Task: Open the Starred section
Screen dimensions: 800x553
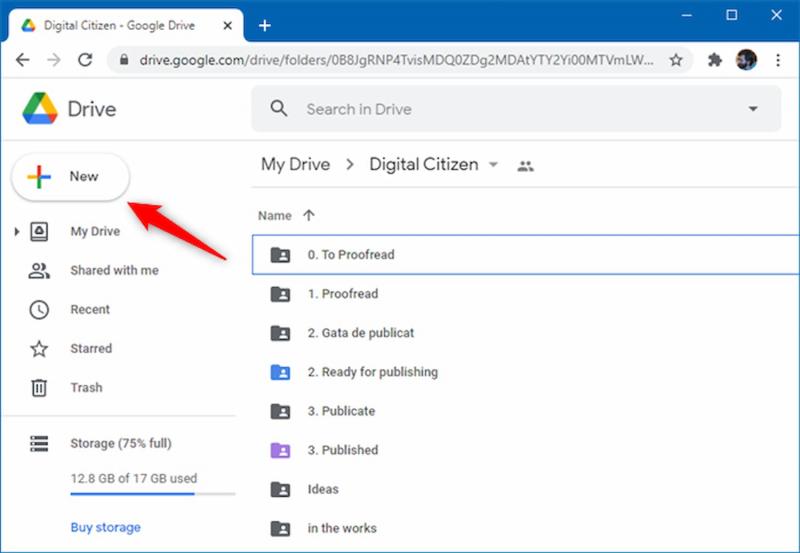Action: click(x=91, y=348)
